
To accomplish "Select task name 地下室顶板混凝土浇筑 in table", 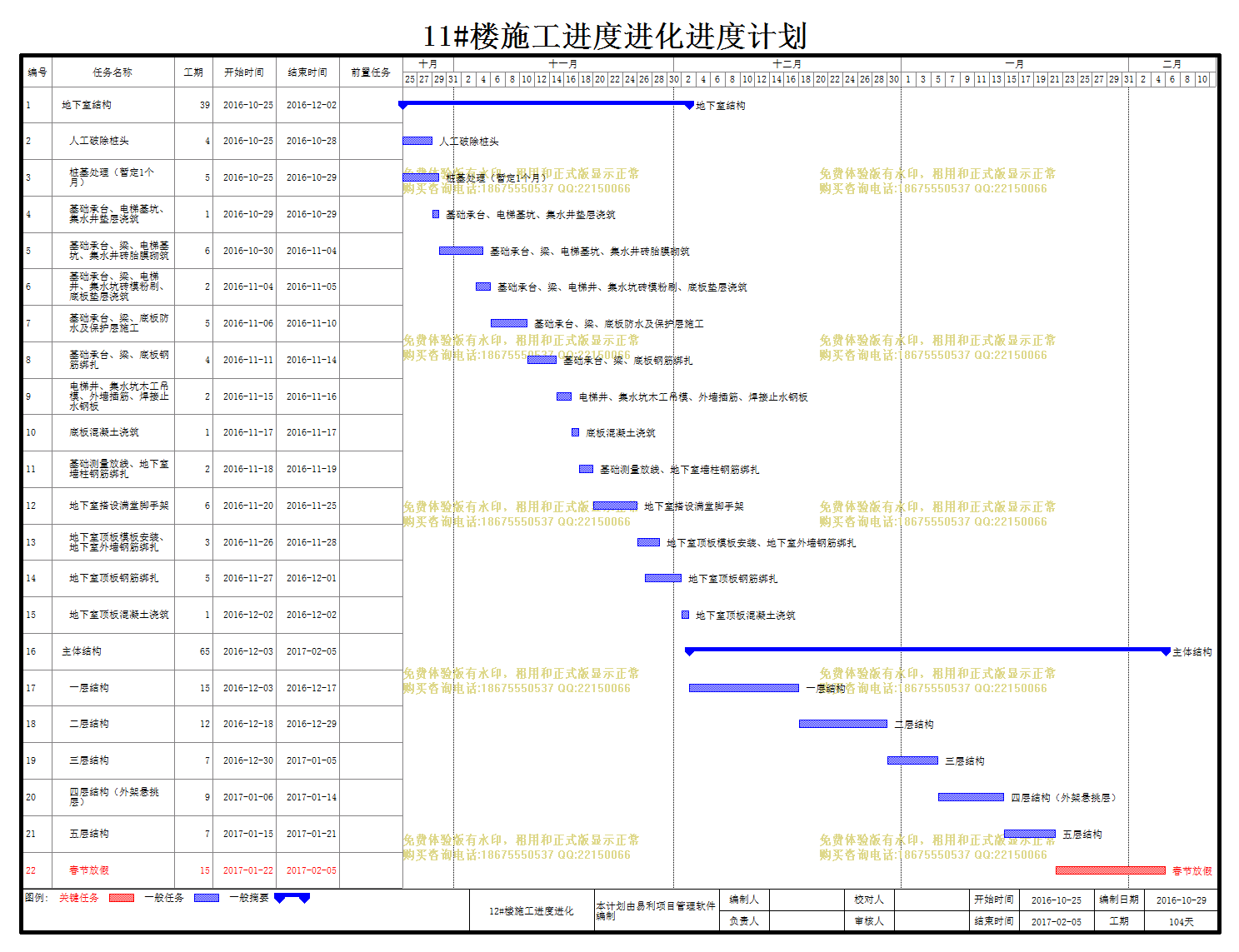I will (119, 615).
